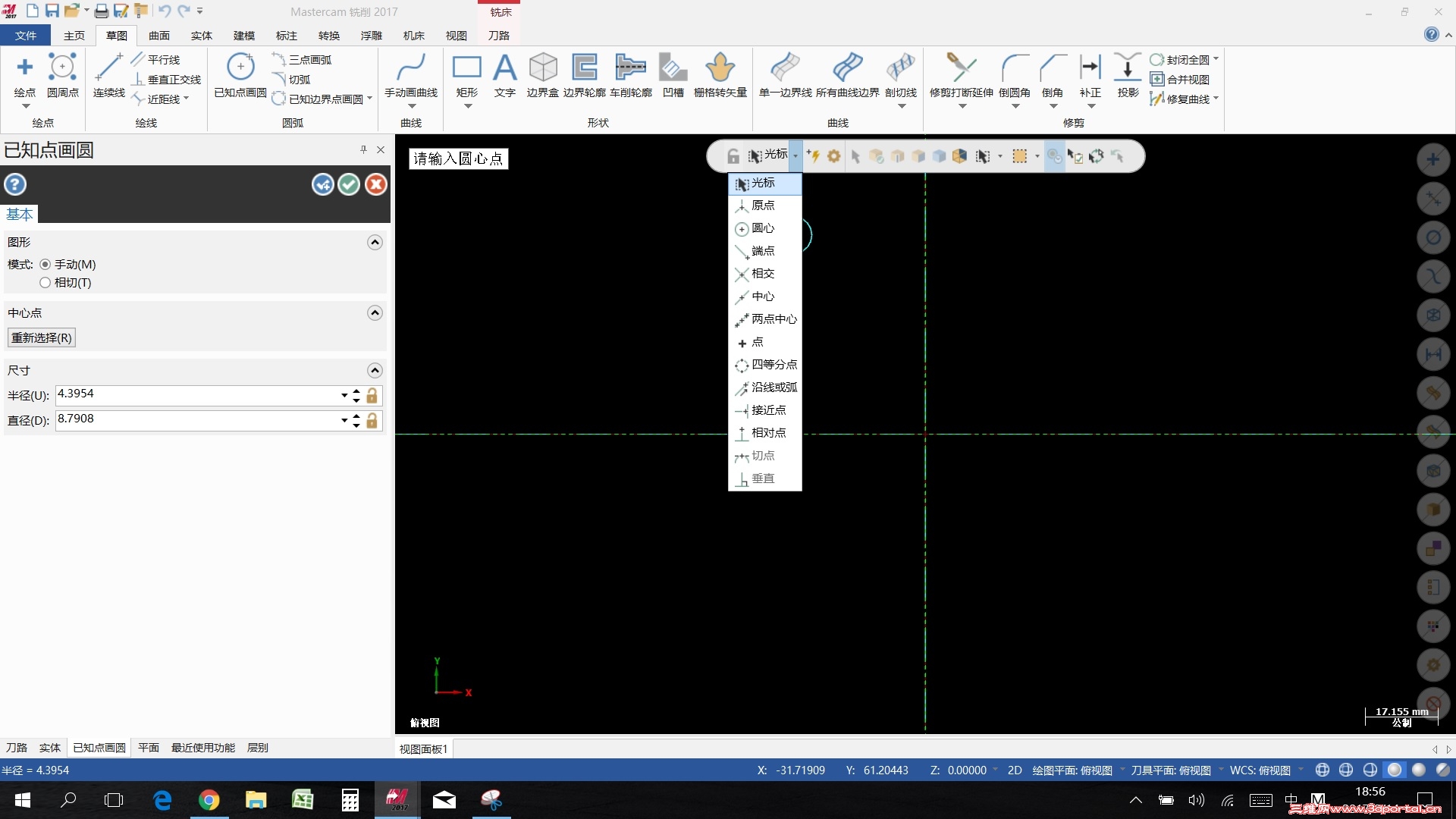This screenshot has height=819, width=1456.
Task: Select the 相切(T) radio button
Action: (x=45, y=283)
